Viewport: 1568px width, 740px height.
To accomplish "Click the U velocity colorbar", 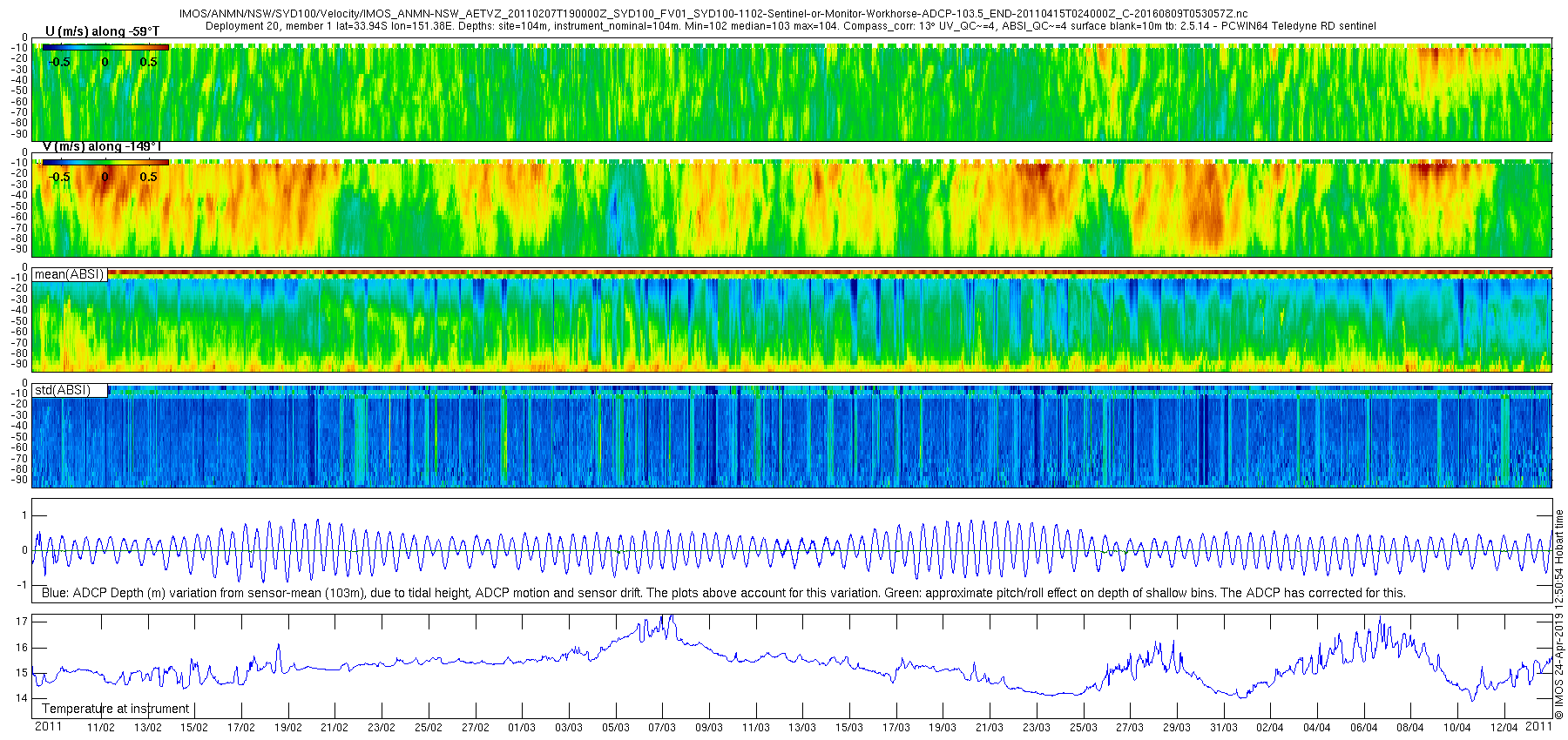I will [105, 48].
